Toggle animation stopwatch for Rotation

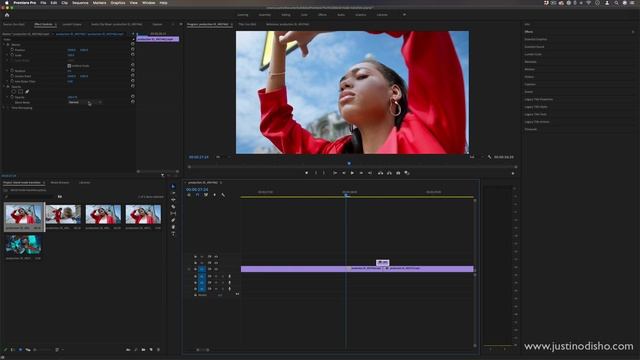pyautogui.click(x=12, y=71)
